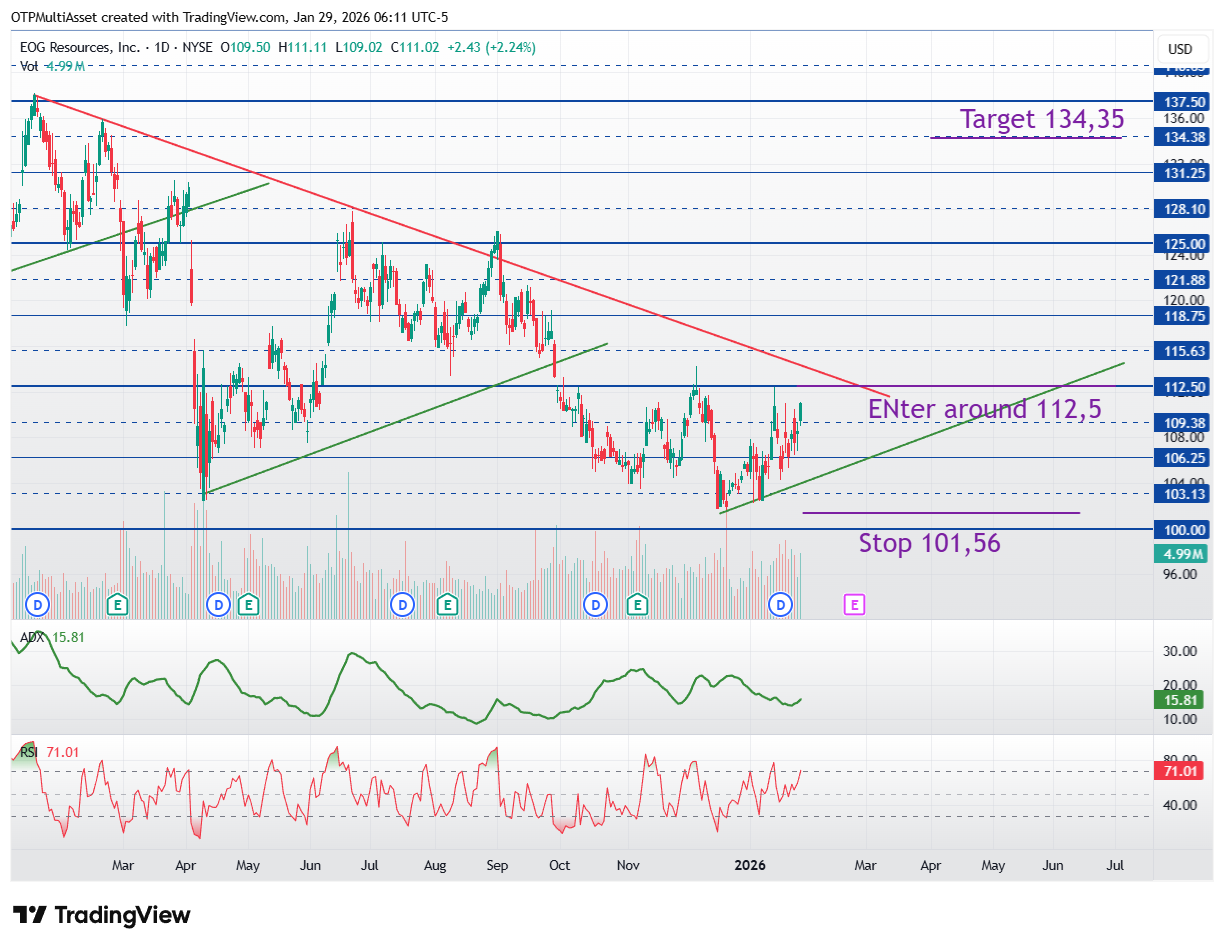Click the EOG Resources symbol title

(x=82, y=47)
